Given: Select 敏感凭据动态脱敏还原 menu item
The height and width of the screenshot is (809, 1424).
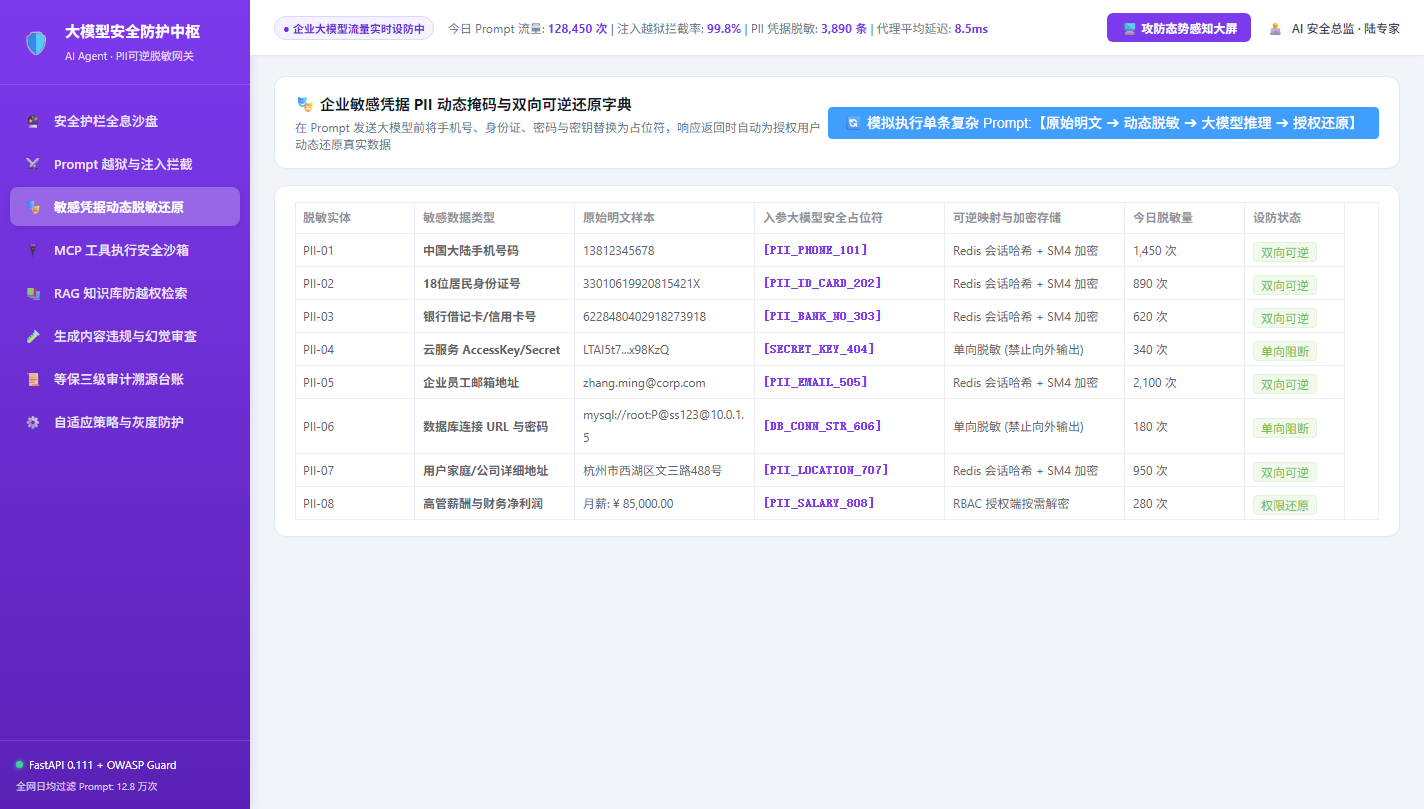Looking at the screenshot, I should tap(125, 207).
